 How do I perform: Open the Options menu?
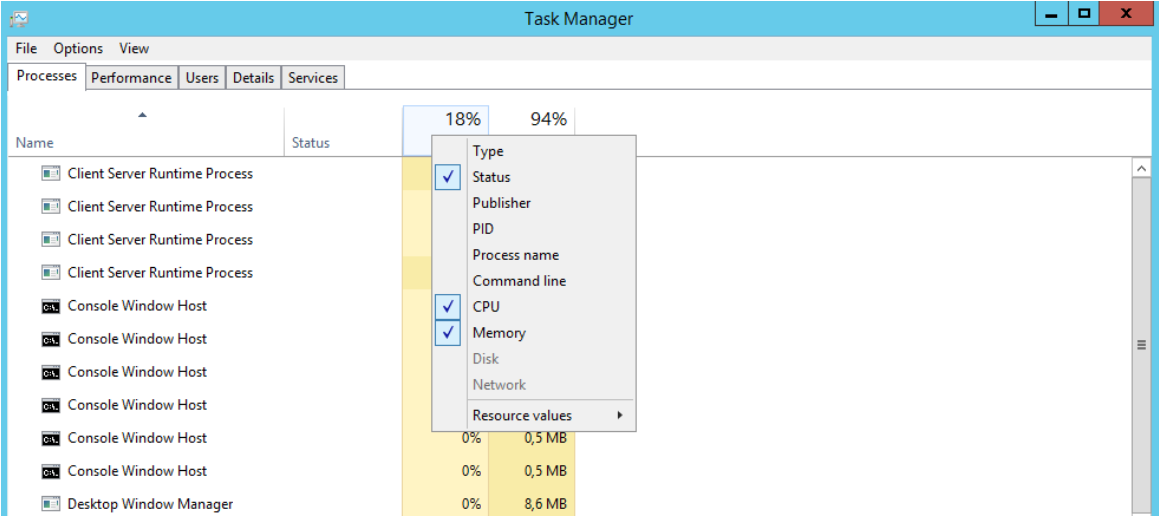click(x=78, y=48)
